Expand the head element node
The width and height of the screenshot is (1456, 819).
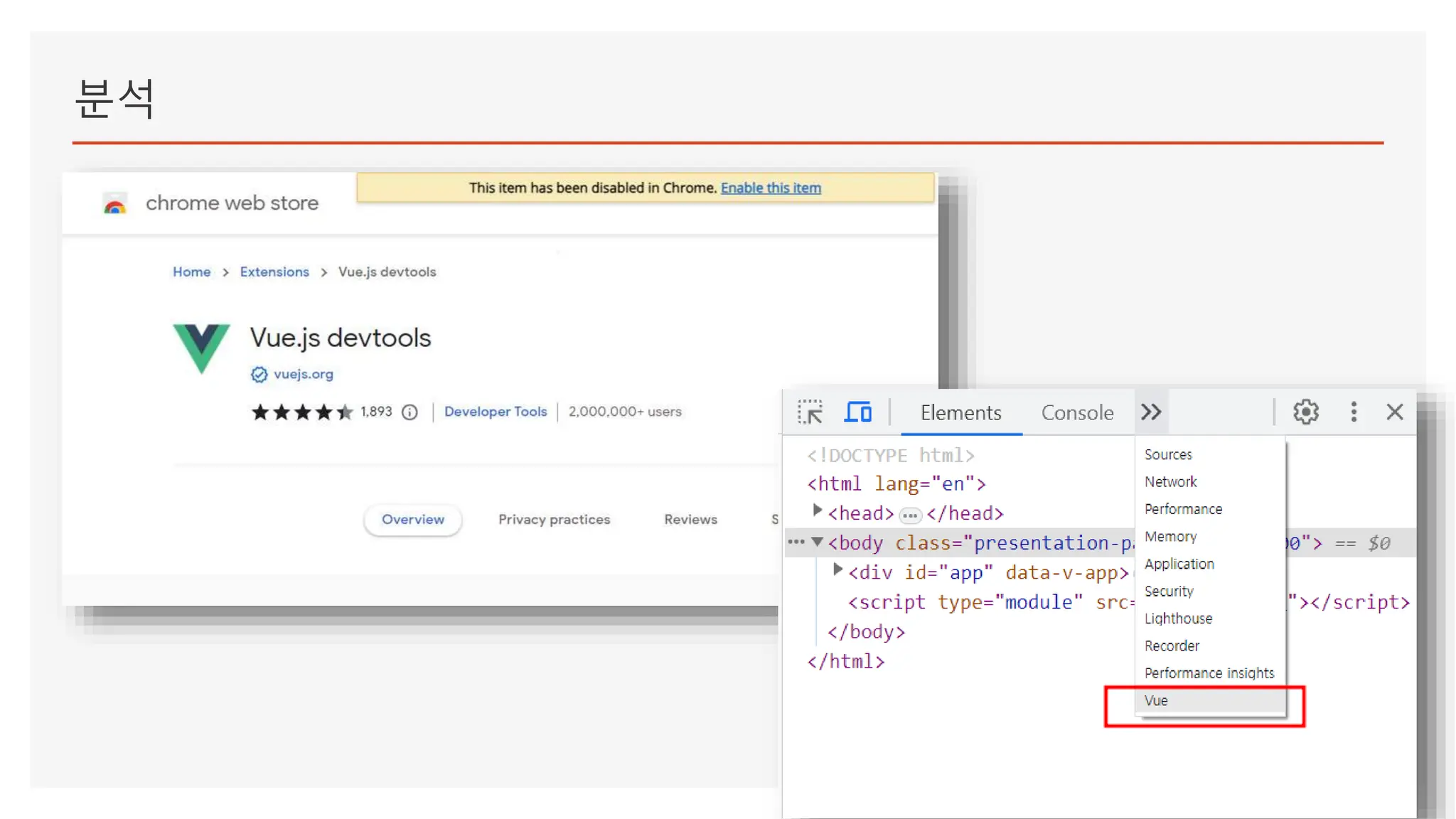[x=817, y=510]
